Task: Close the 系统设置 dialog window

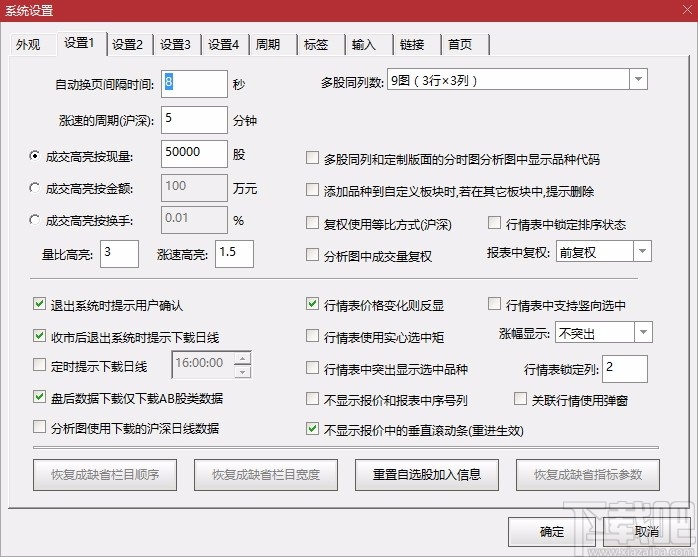Action: coord(687,10)
